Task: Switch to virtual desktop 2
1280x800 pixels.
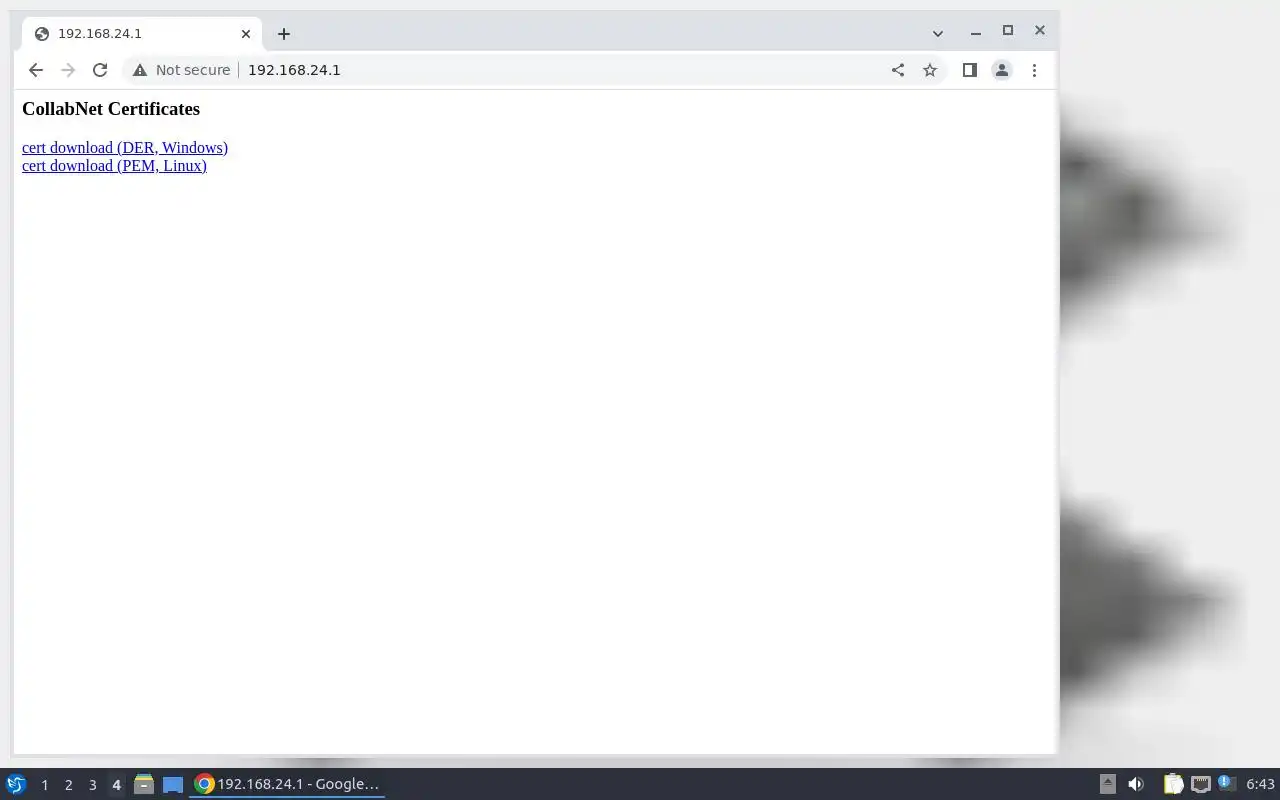Action: coord(68,785)
